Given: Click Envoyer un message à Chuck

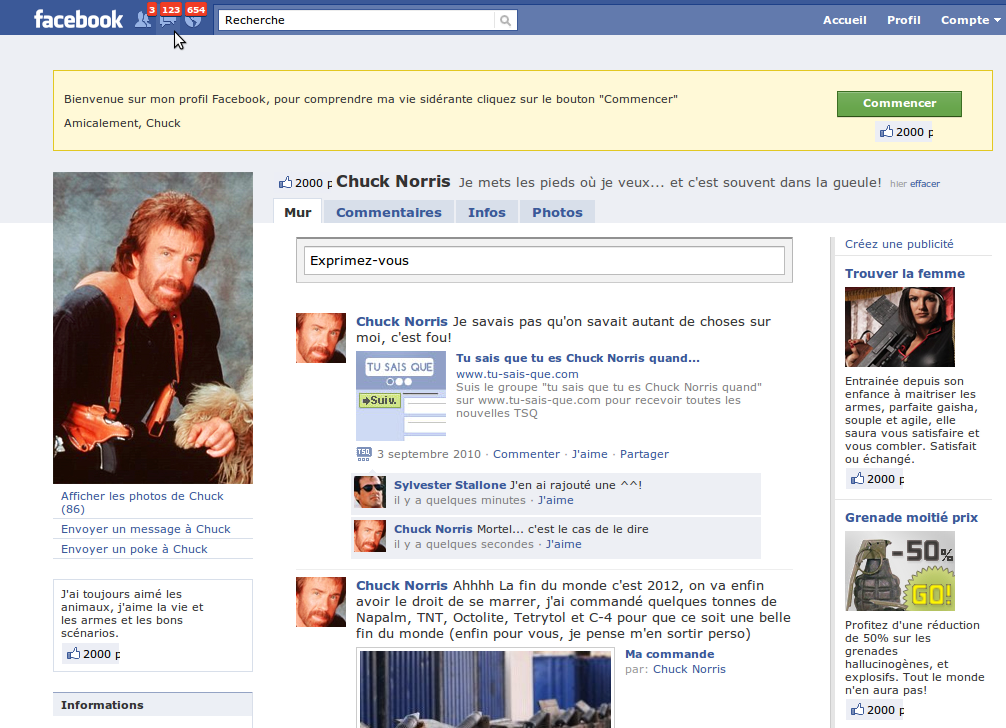Looking at the screenshot, I should [x=146, y=529].
